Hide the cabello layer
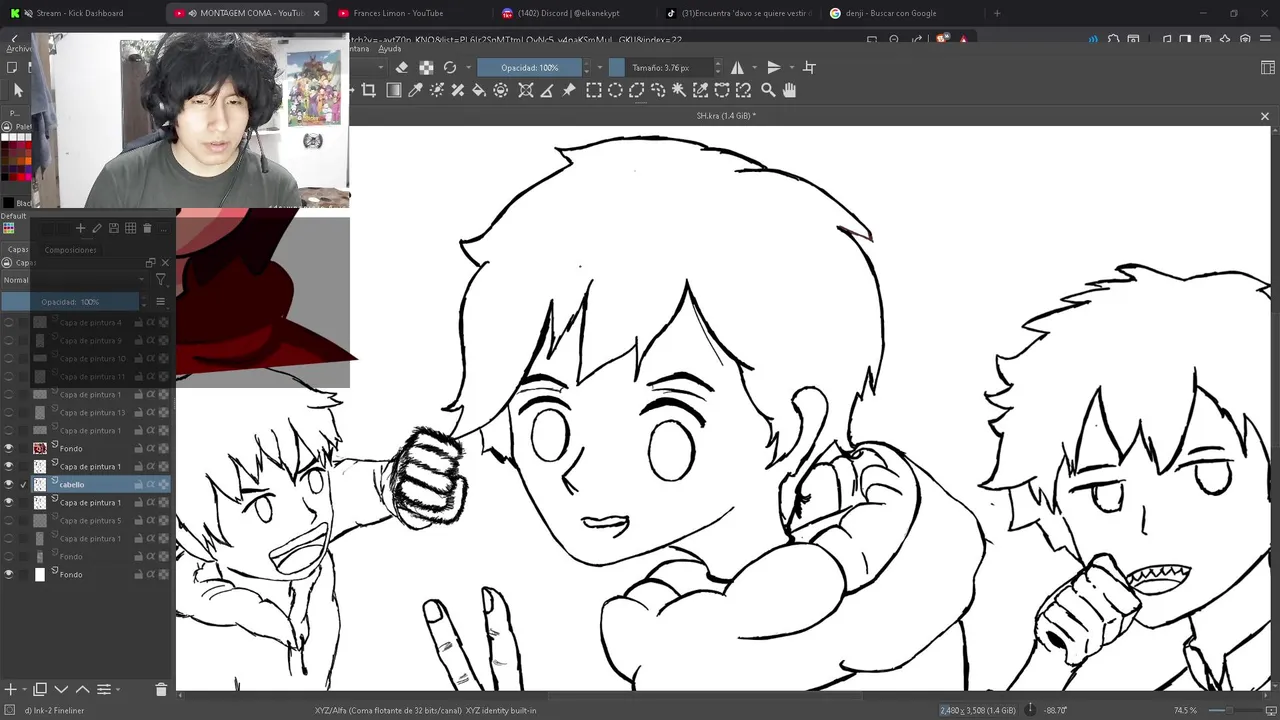This screenshot has width=1280, height=720. coord(9,484)
